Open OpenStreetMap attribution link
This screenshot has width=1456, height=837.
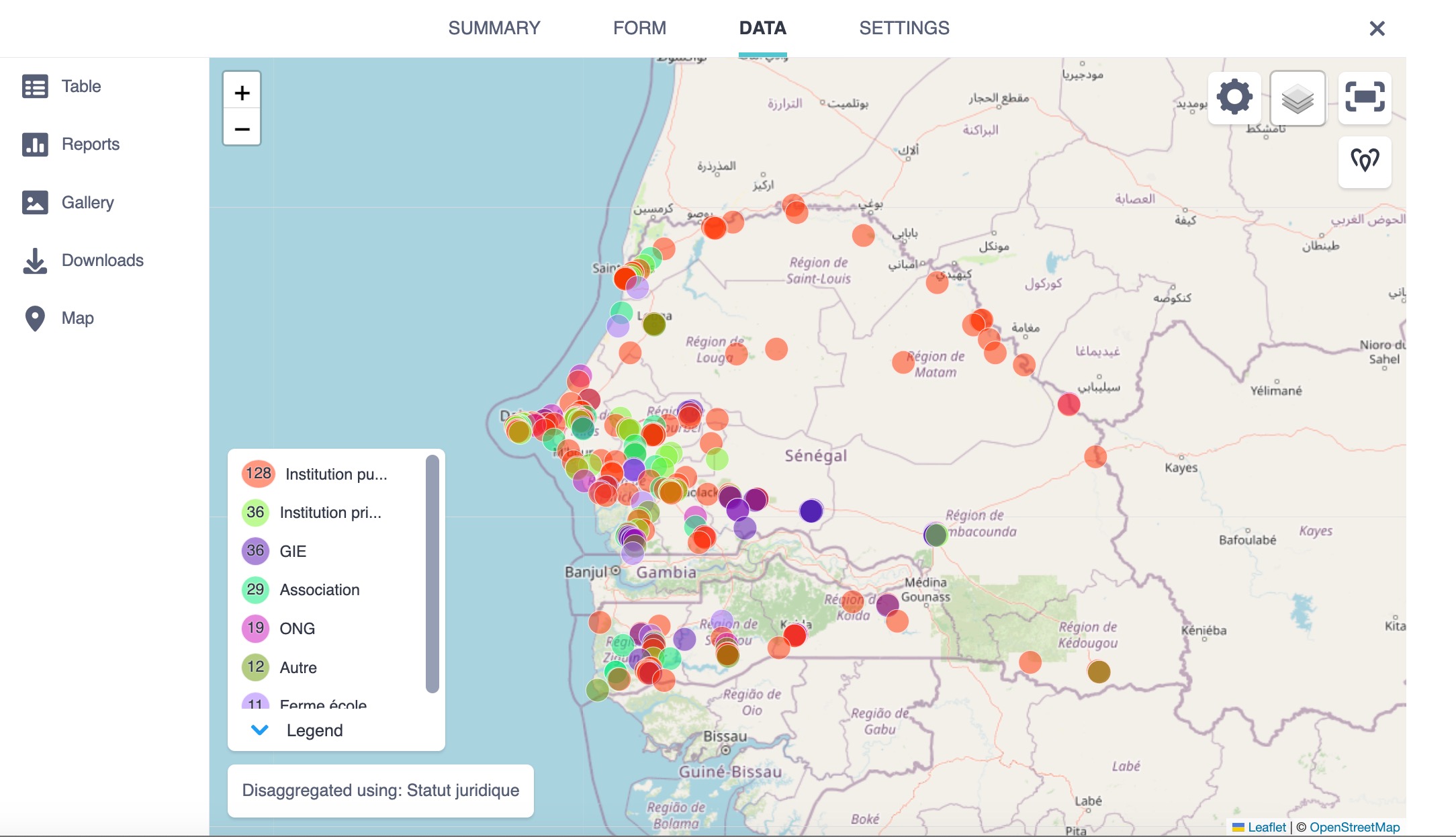1354,827
